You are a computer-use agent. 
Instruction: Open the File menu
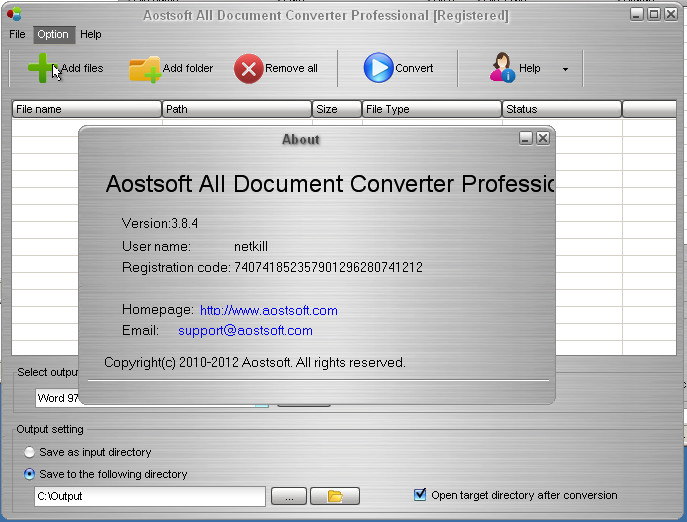click(17, 34)
